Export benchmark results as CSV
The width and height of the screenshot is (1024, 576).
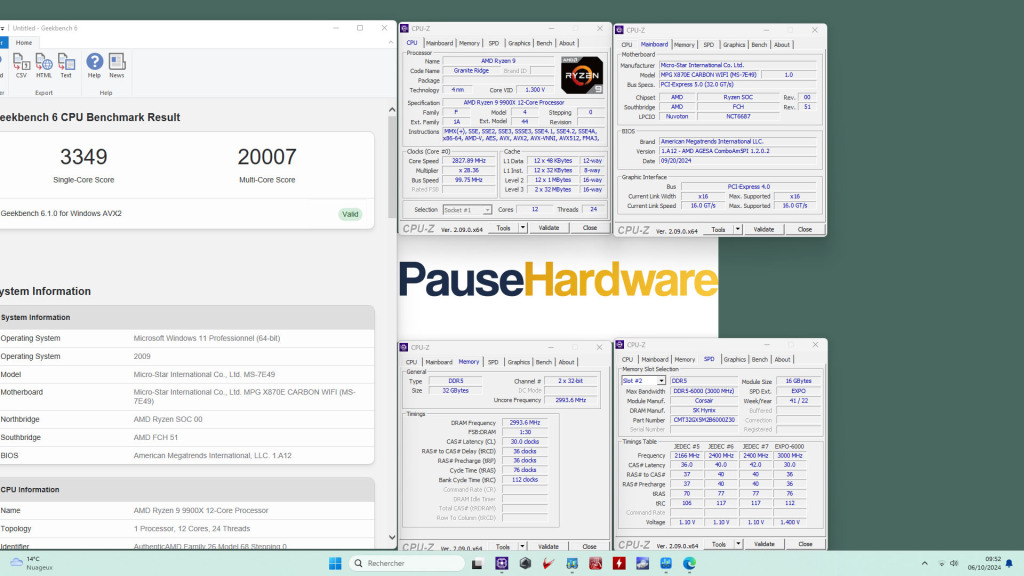pyautogui.click(x=20, y=66)
